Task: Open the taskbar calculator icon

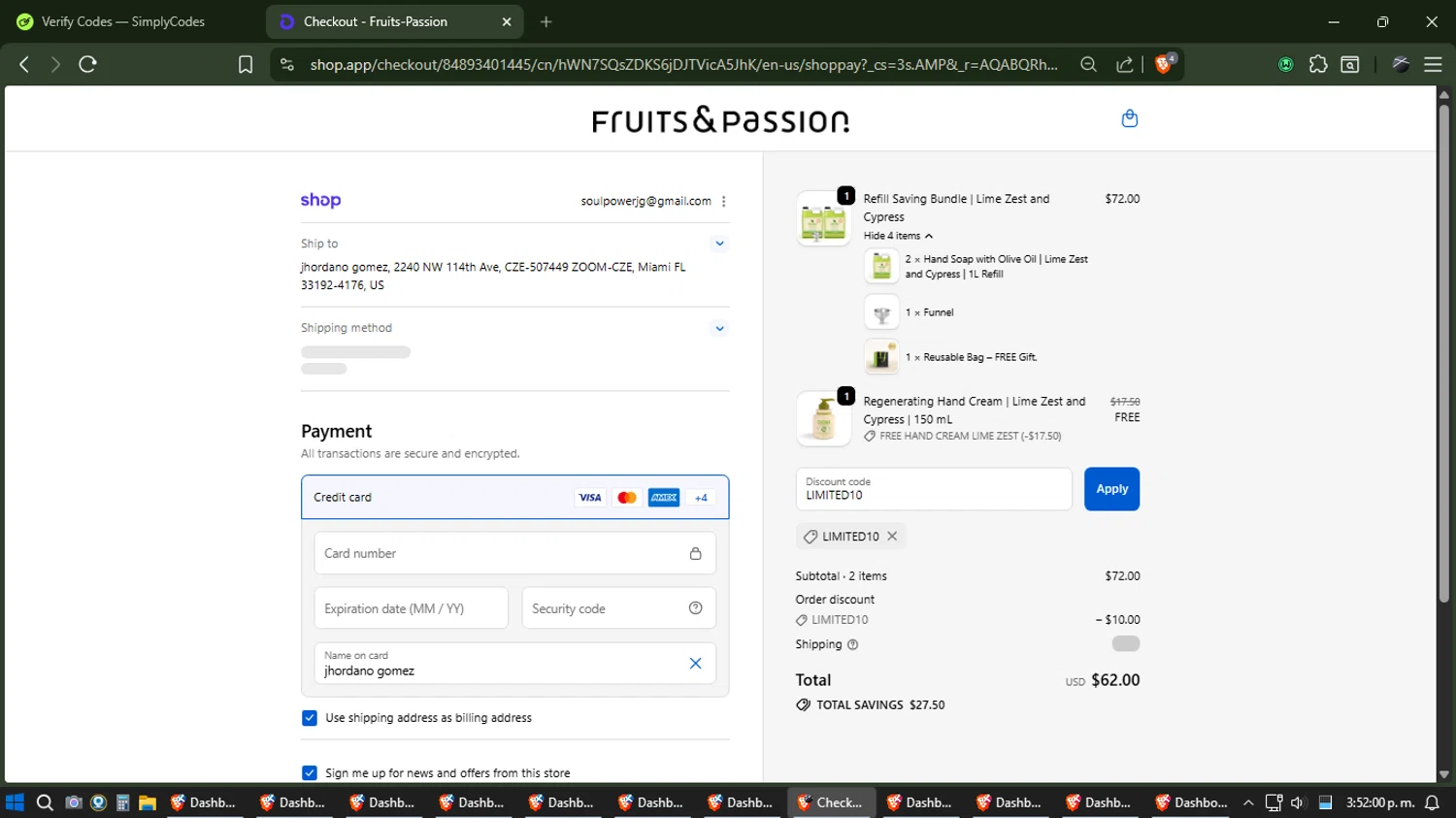Action: tap(122, 802)
